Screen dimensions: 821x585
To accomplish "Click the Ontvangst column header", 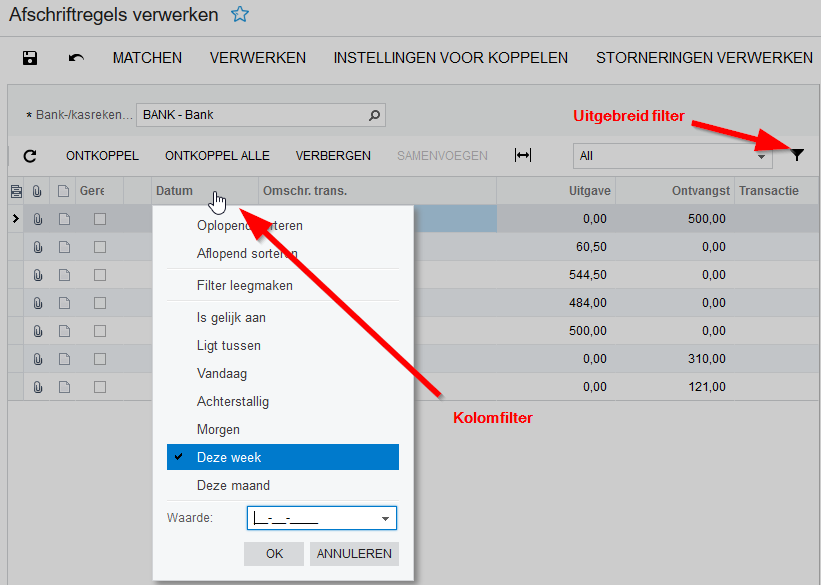I will [675, 191].
